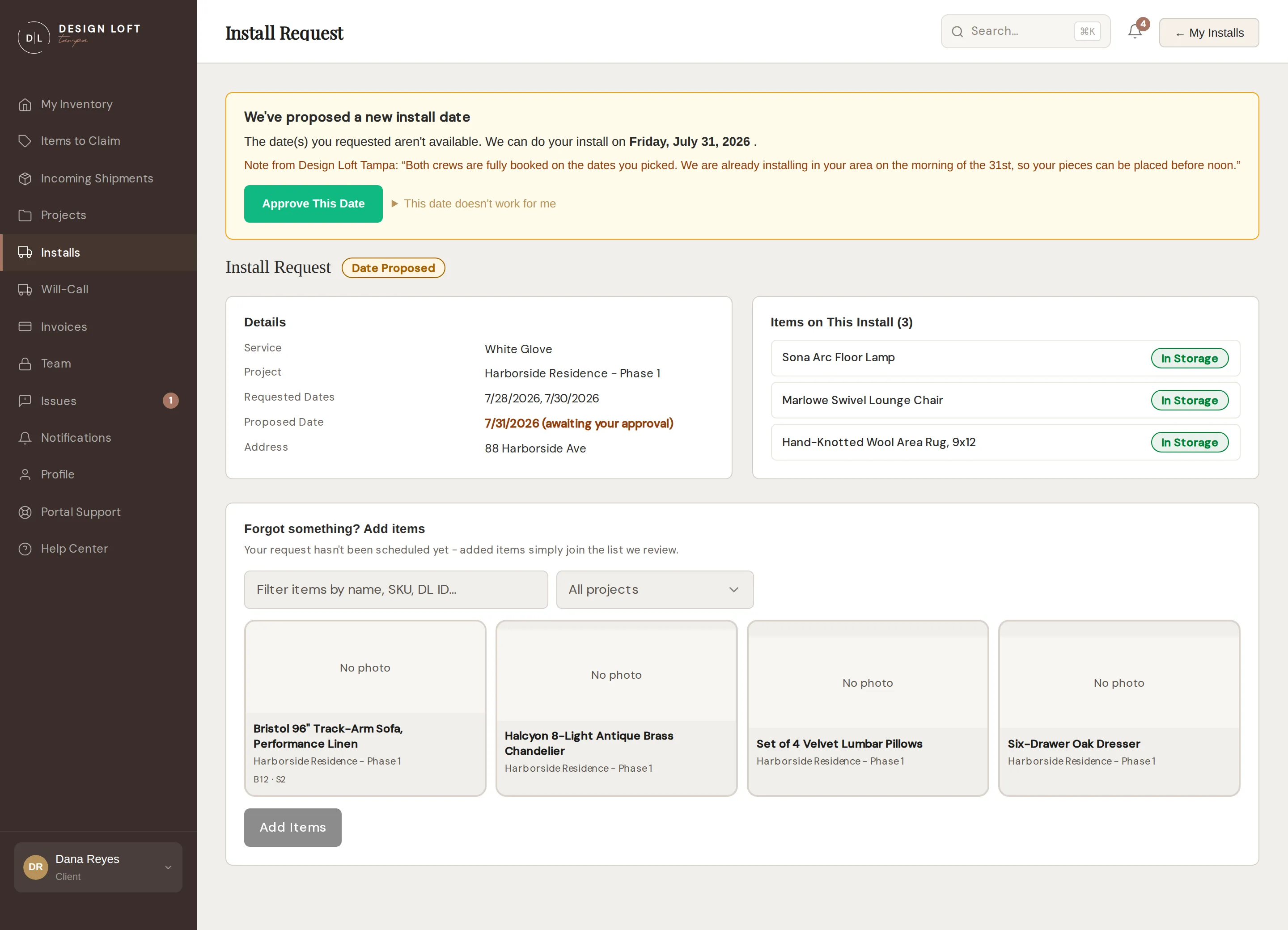Expand the Dana Reyes account menu

(98, 867)
